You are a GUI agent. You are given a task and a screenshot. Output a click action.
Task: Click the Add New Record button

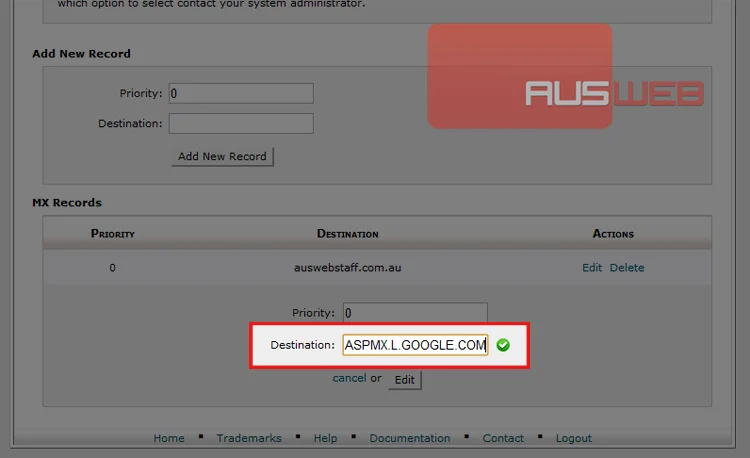coord(222,156)
